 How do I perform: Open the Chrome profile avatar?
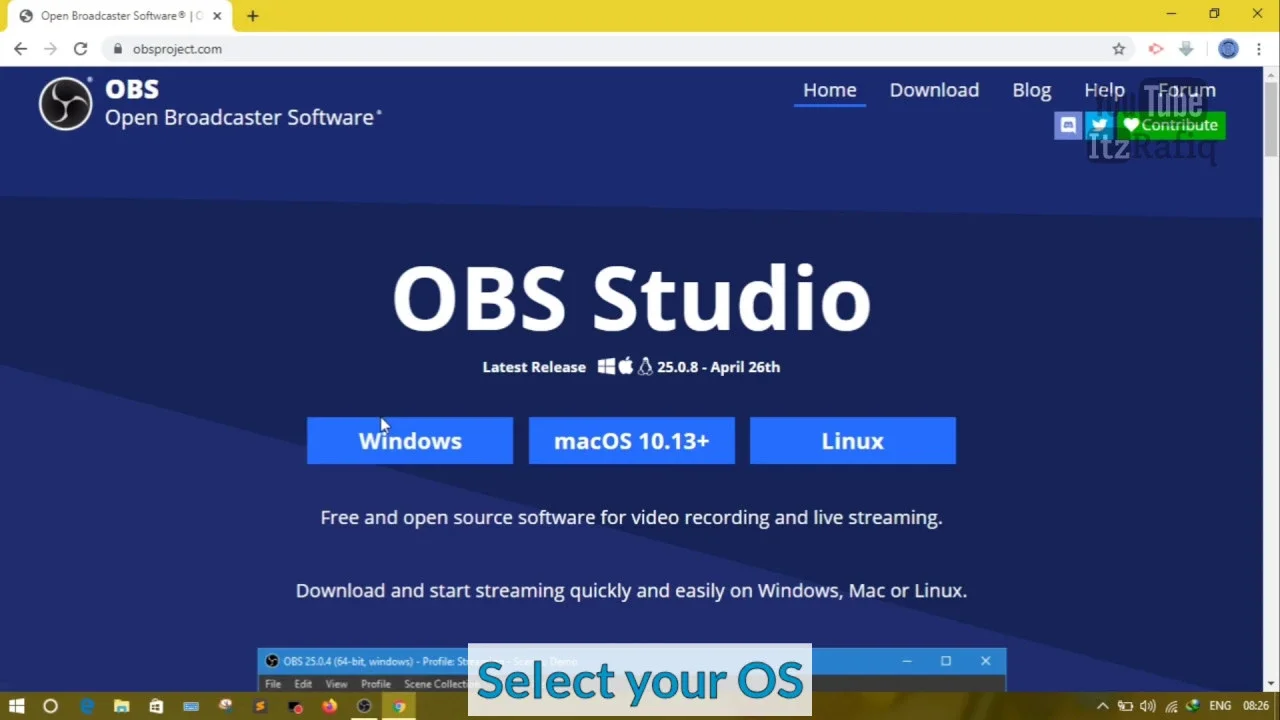click(x=1228, y=49)
